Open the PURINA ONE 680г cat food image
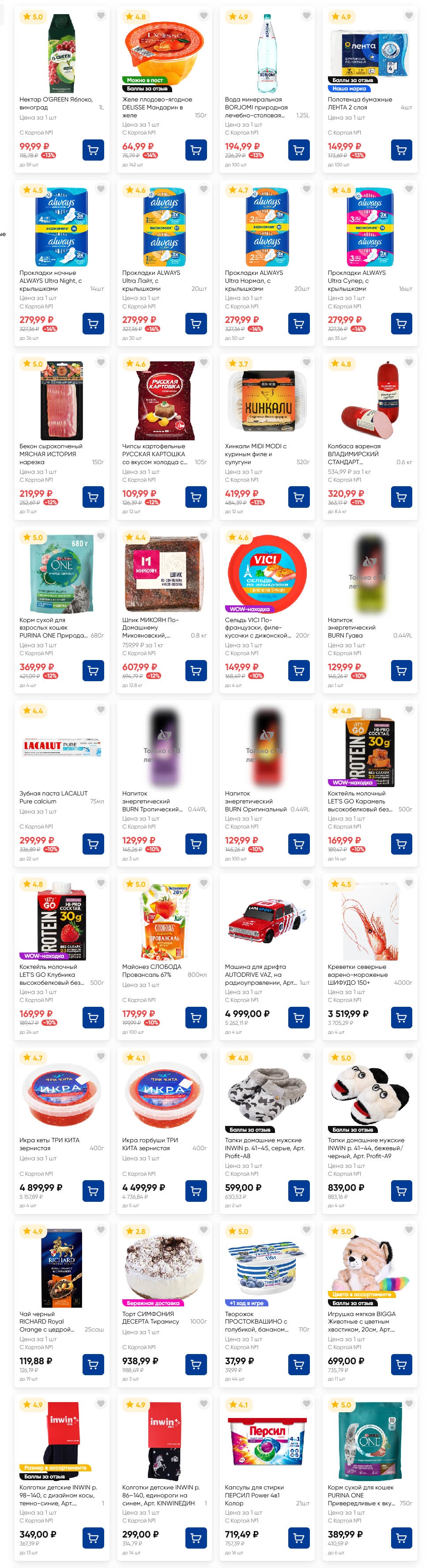This screenshot has width=437, height=1568. 62,574
